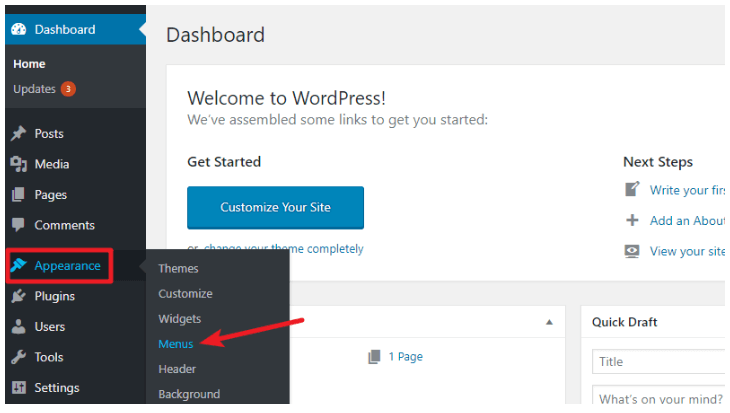Select Customize in Appearance flyout
This screenshot has height=413, width=730.
(185, 294)
